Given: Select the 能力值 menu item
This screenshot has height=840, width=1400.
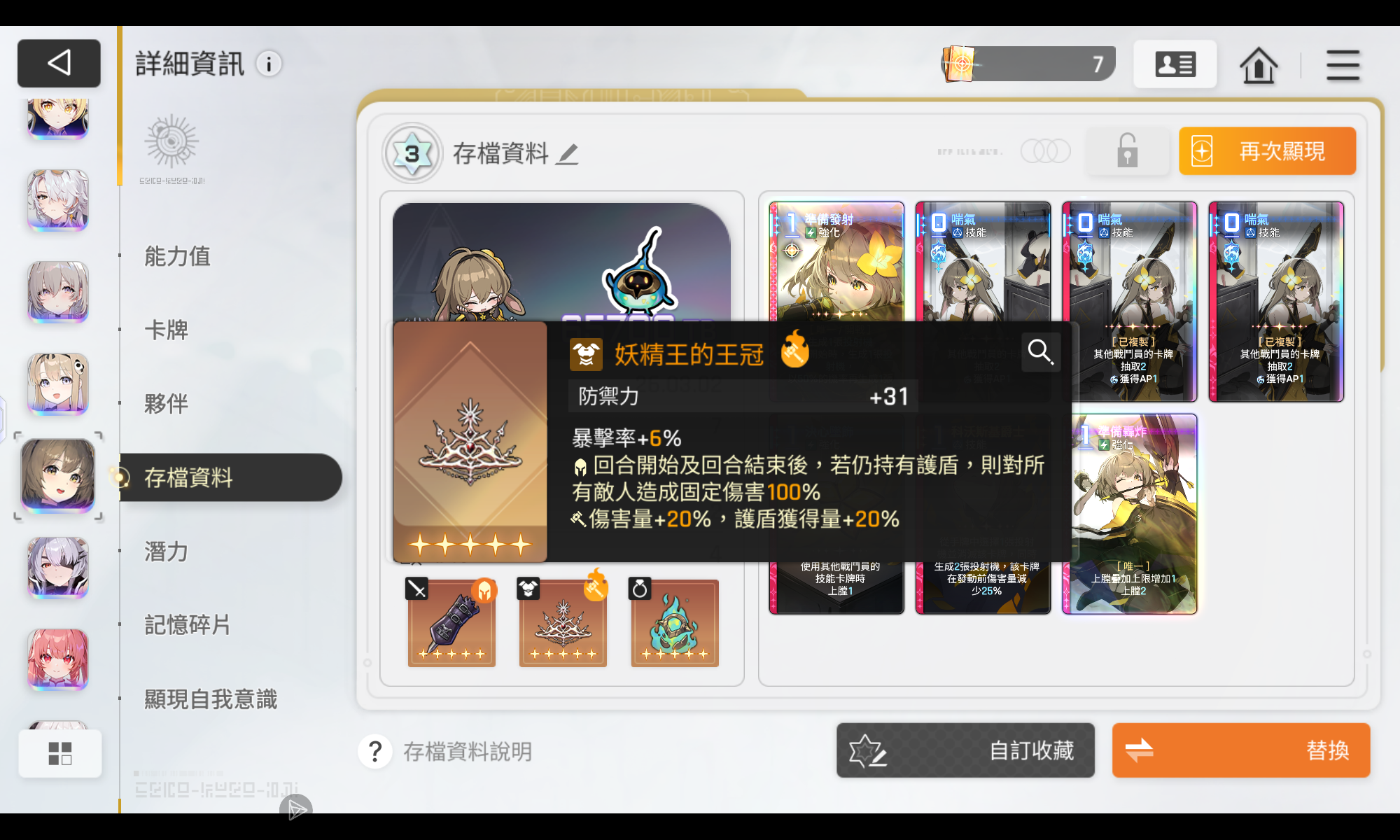Looking at the screenshot, I should click(x=178, y=256).
